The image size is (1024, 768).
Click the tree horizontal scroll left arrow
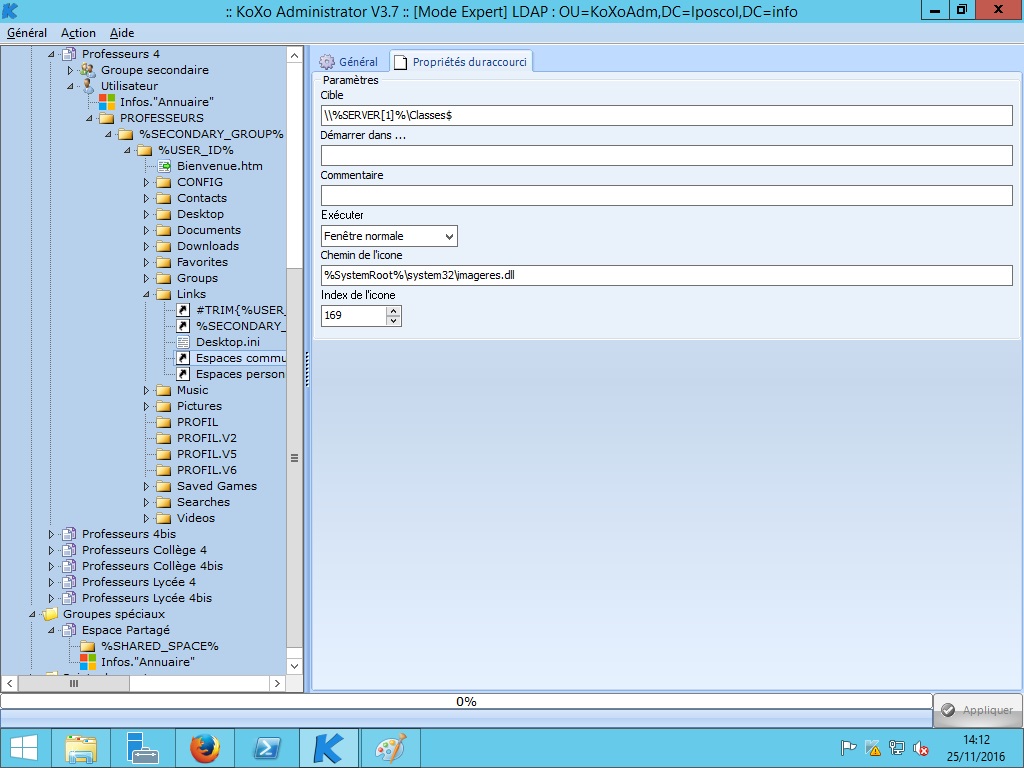[9, 684]
